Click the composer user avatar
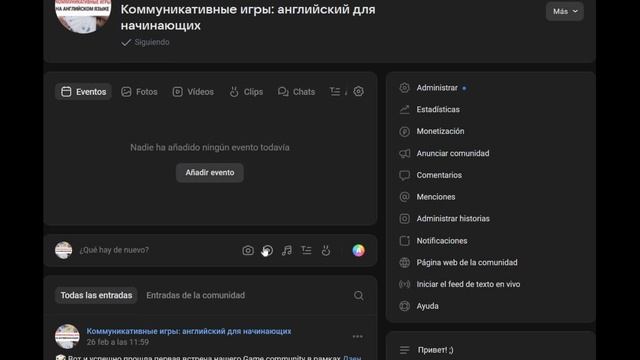Screen dimensions: 640x360 [64, 250]
